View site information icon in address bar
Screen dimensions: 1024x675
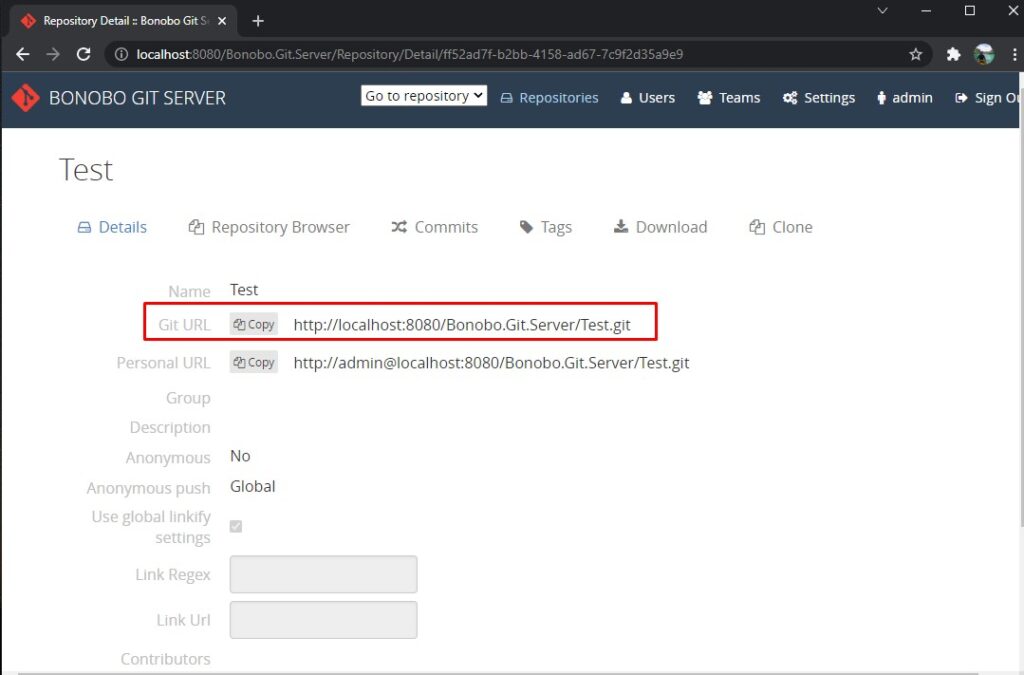(x=121, y=54)
